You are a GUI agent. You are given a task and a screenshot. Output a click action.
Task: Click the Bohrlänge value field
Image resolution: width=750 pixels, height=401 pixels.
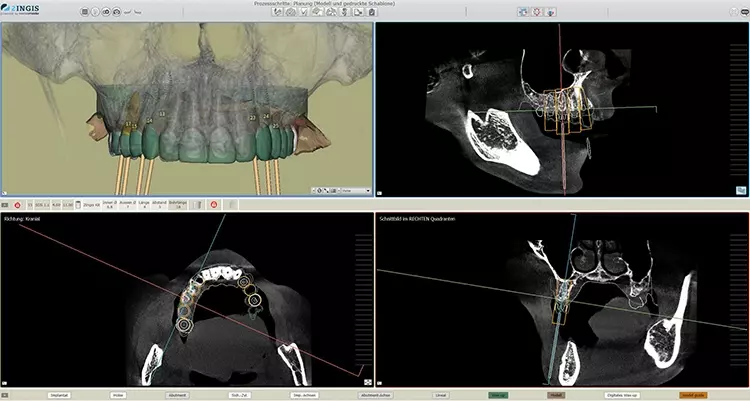(177, 204)
